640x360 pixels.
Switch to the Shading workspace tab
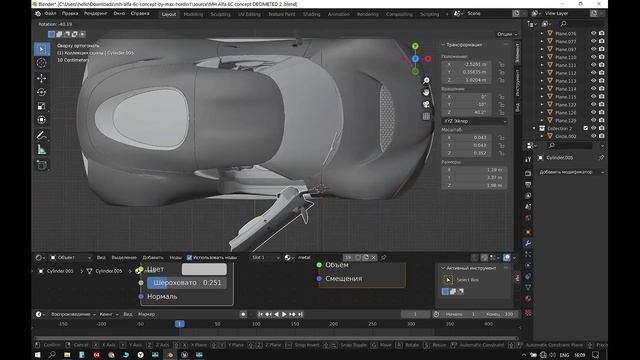click(x=311, y=14)
